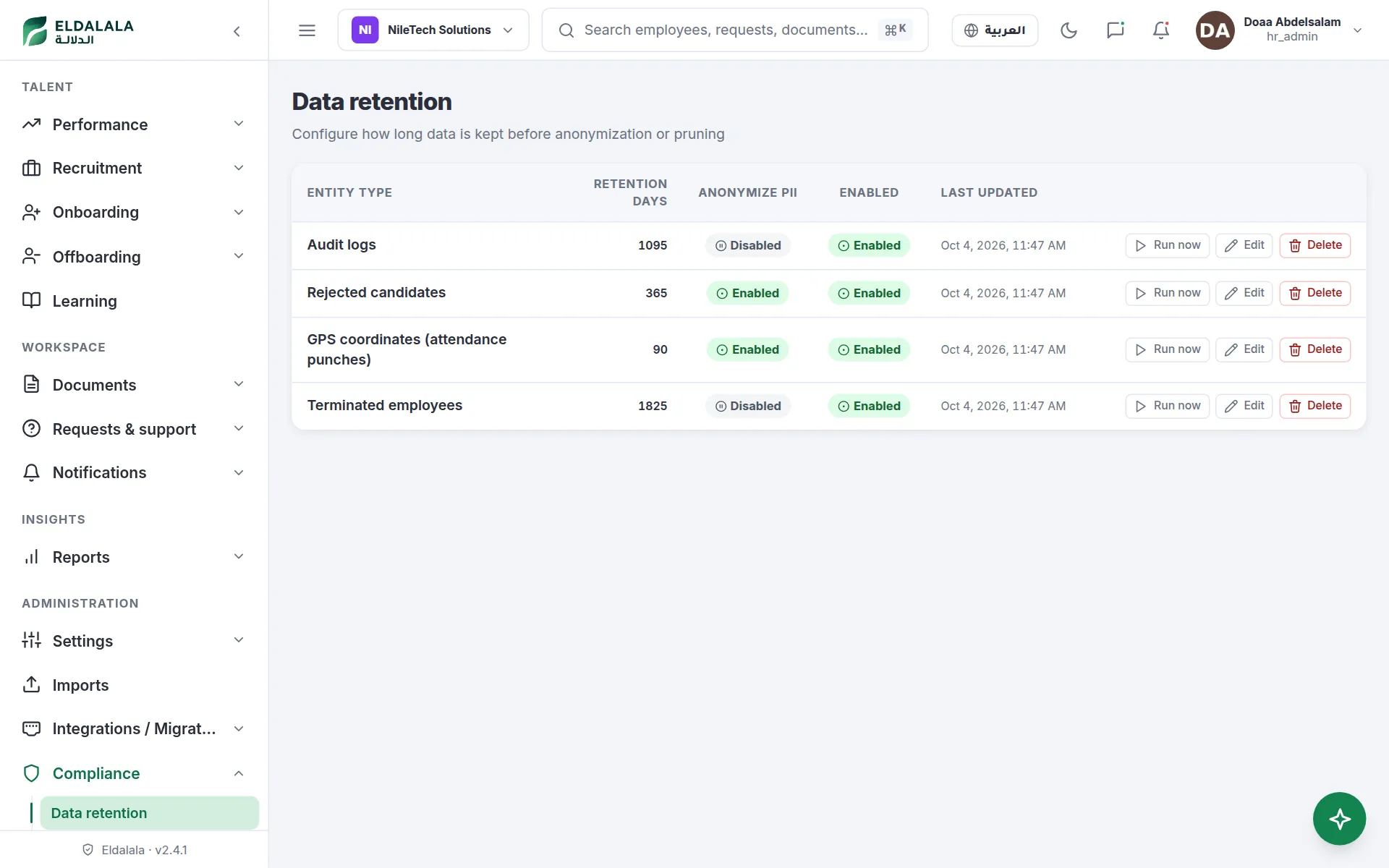The width and height of the screenshot is (1389, 868).
Task: Run now for Audit logs
Action: pyautogui.click(x=1167, y=245)
